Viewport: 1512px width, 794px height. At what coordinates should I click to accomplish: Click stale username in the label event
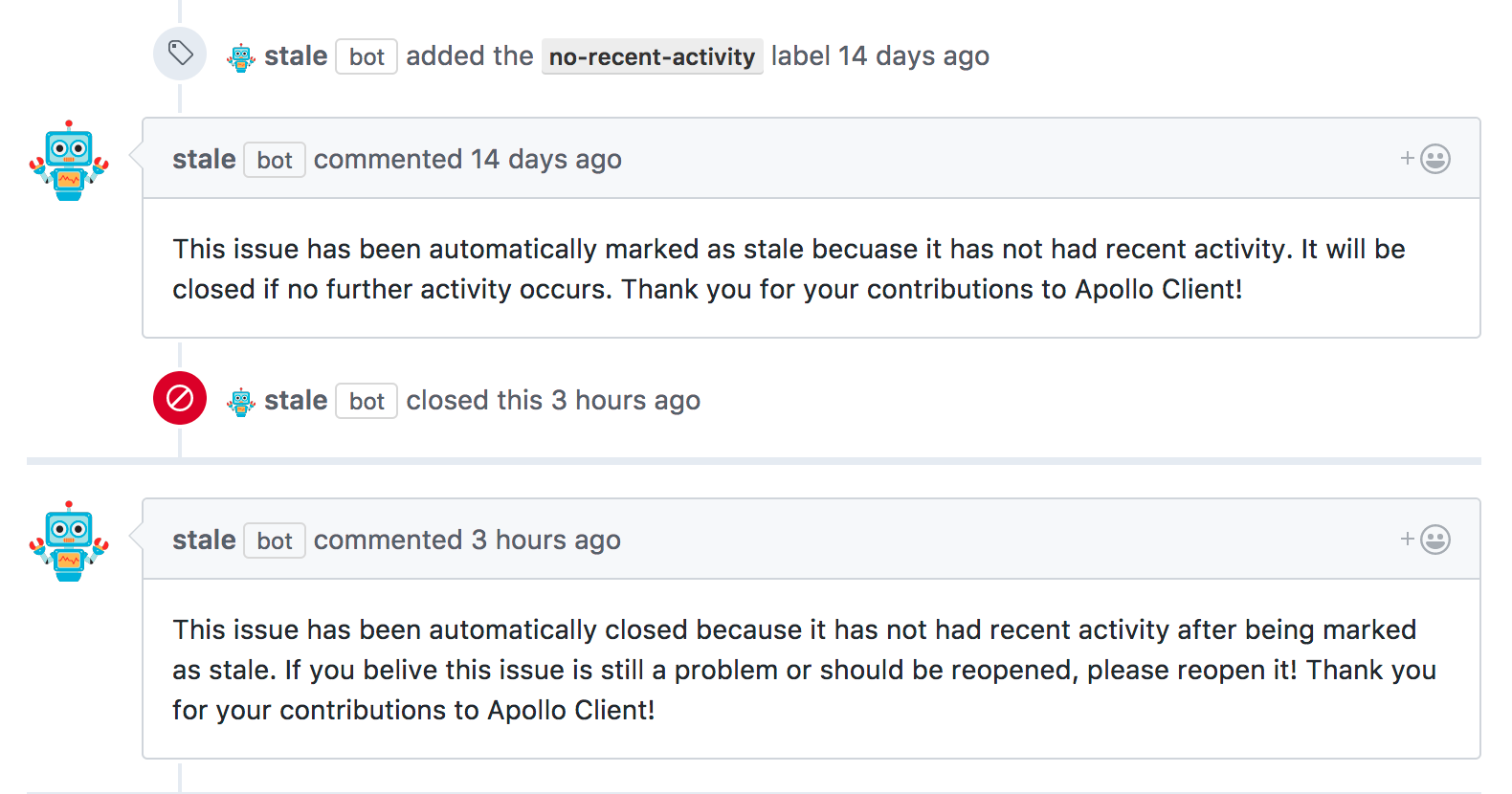pos(296,56)
